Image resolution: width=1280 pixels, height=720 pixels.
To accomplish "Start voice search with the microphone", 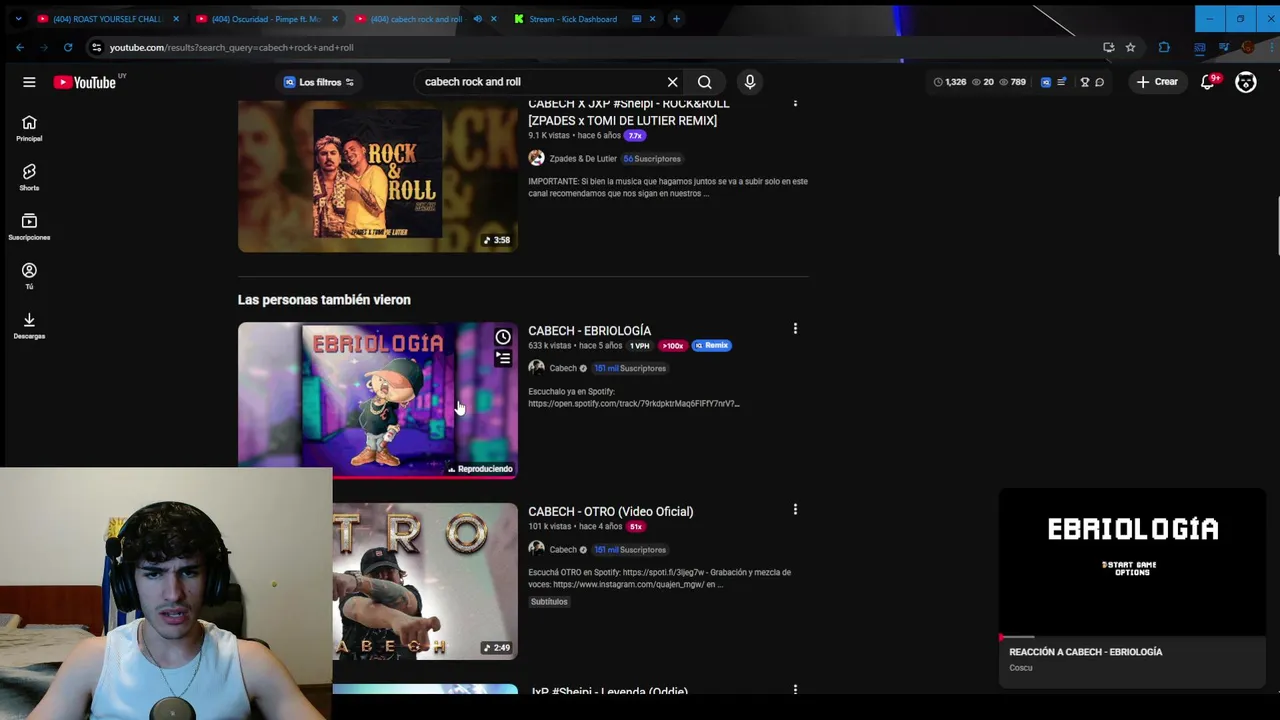I will tap(750, 82).
